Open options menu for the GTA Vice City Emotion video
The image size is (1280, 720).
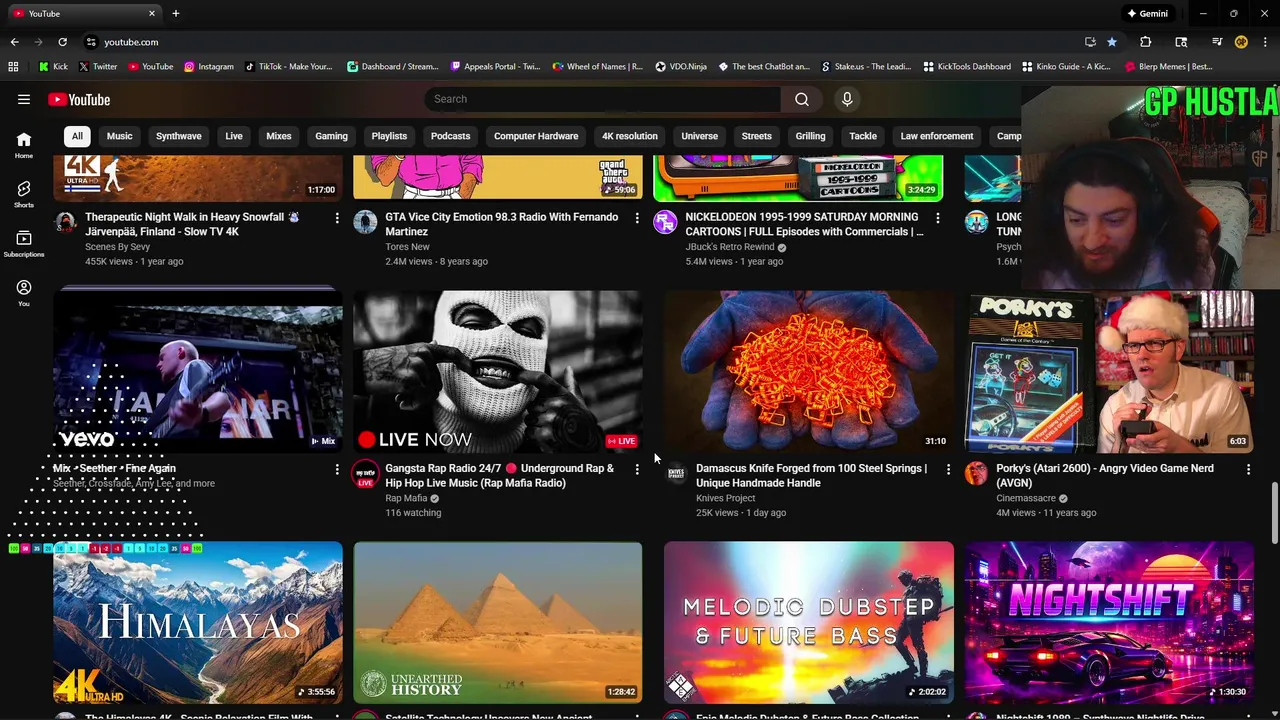click(x=637, y=218)
